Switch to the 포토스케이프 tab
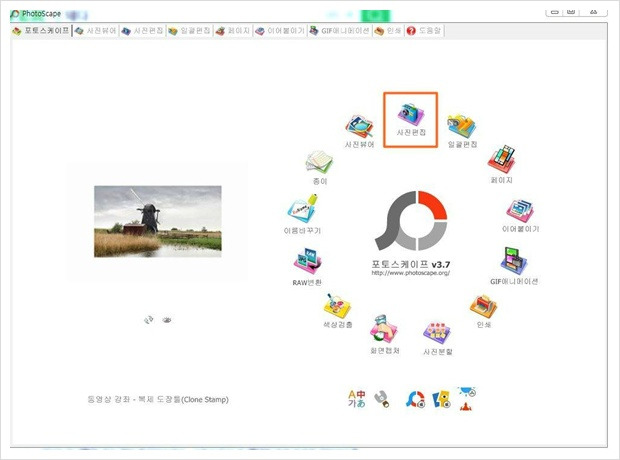620x460 pixels. click(x=41, y=30)
